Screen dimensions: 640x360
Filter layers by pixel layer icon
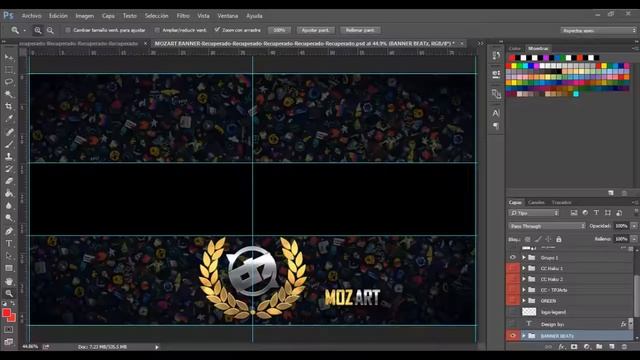[574, 213]
